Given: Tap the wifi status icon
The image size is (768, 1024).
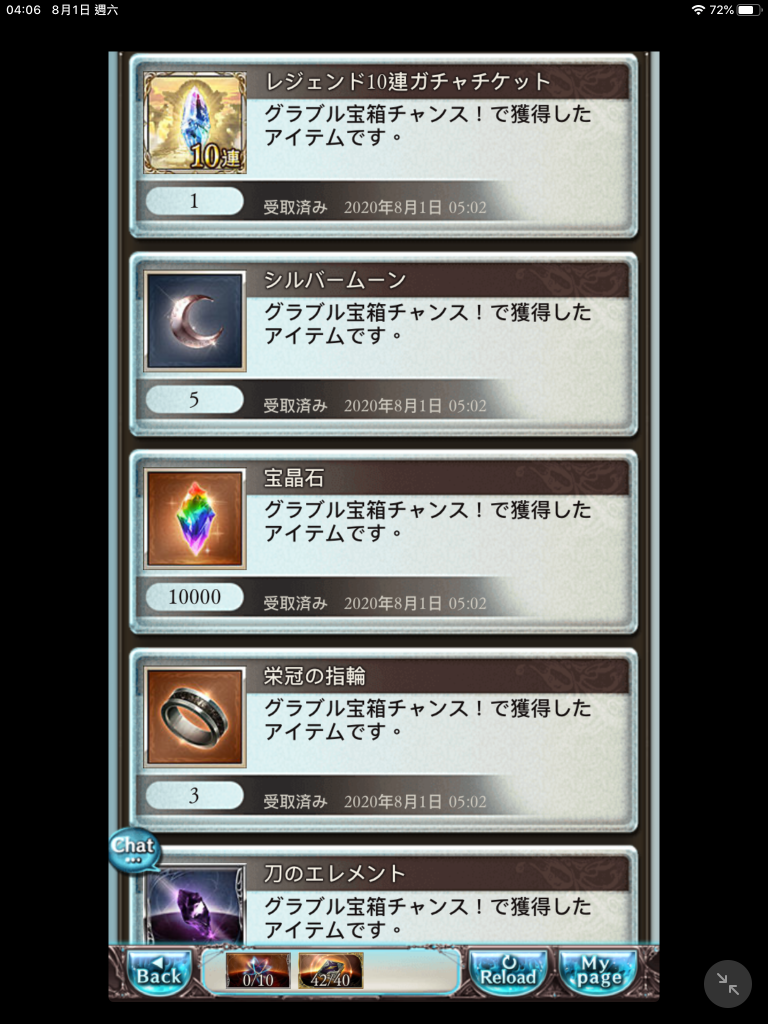Looking at the screenshot, I should click(698, 10).
